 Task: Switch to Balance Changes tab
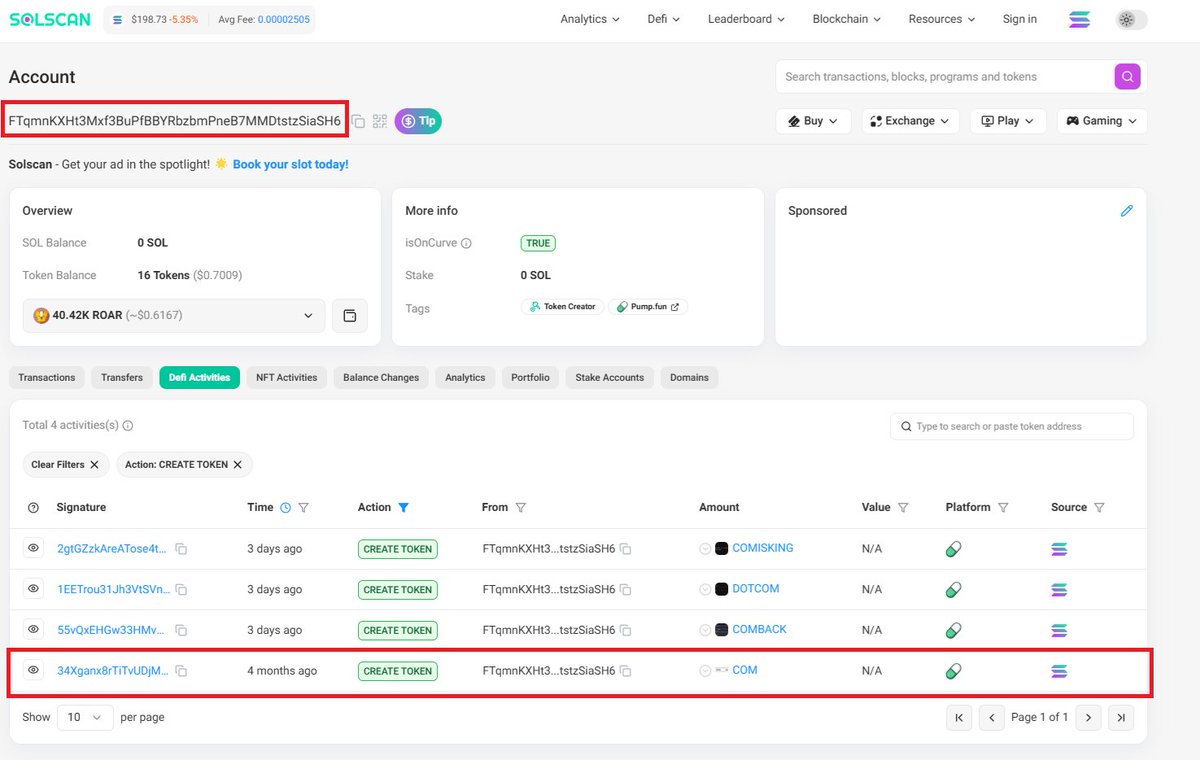381,378
